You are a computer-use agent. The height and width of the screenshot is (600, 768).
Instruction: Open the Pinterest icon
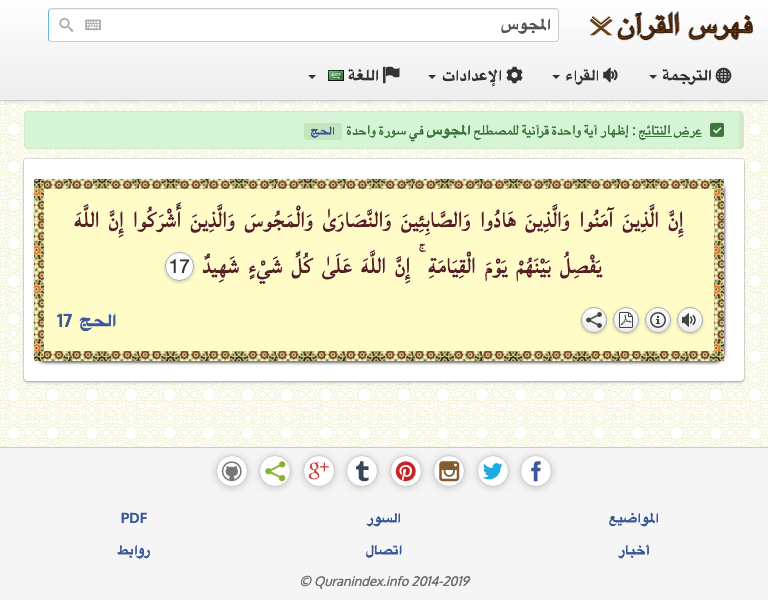[x=406, y=472]
